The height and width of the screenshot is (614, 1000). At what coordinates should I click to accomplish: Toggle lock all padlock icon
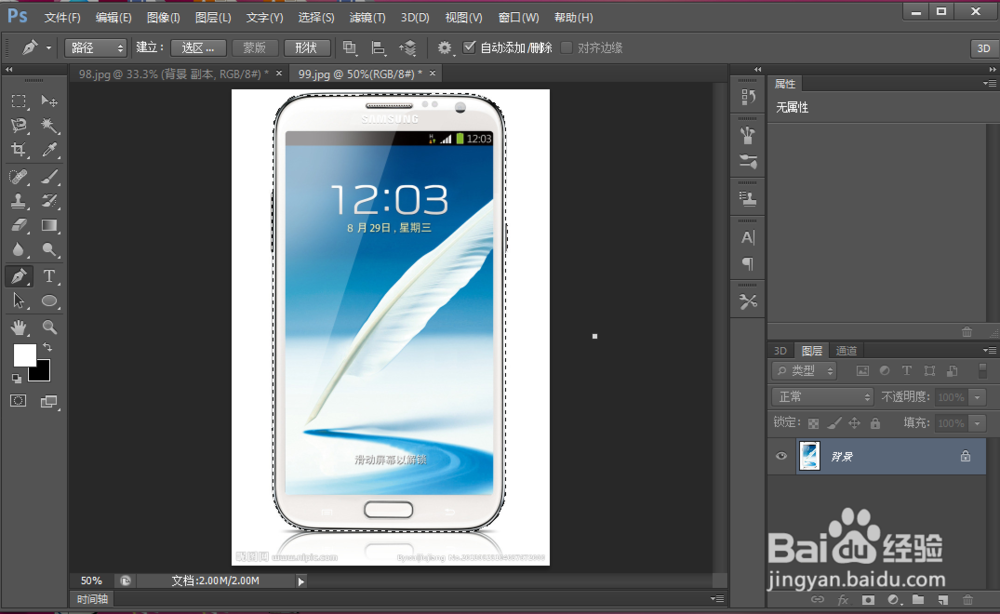point(875,423)
